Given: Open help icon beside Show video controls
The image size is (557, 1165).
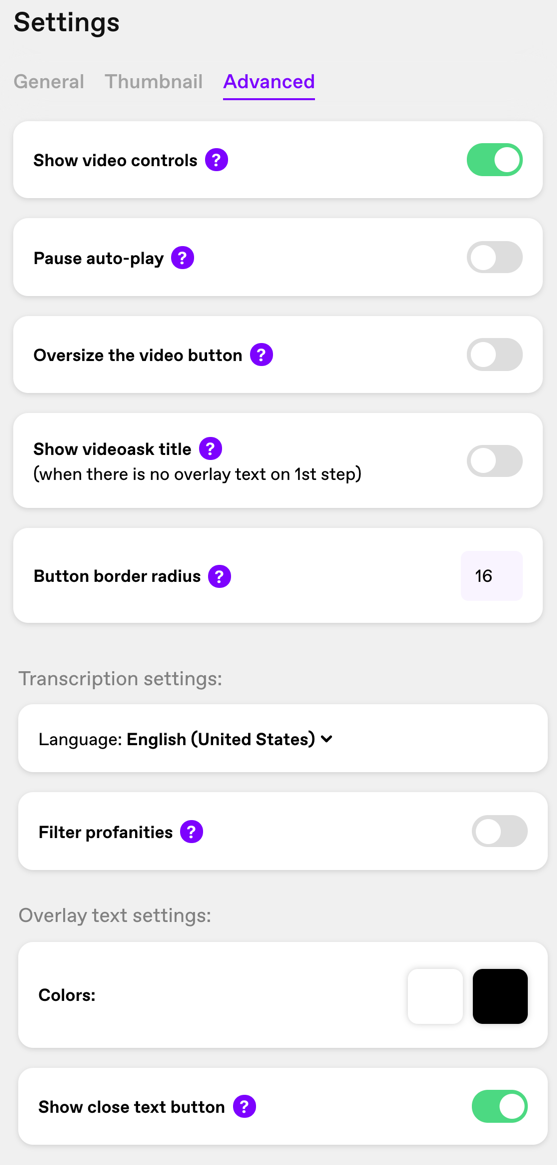Looking at the screenshot, I should point(216,160).
